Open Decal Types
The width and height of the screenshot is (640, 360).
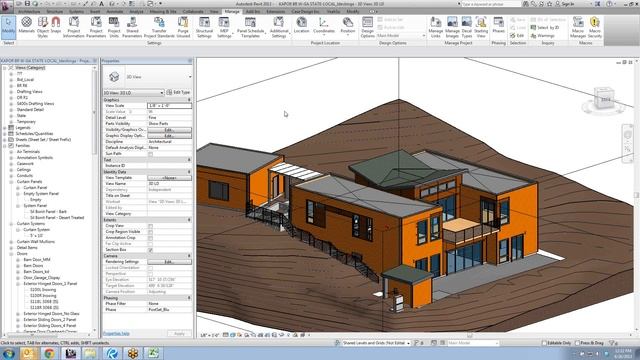pos(467,27)
